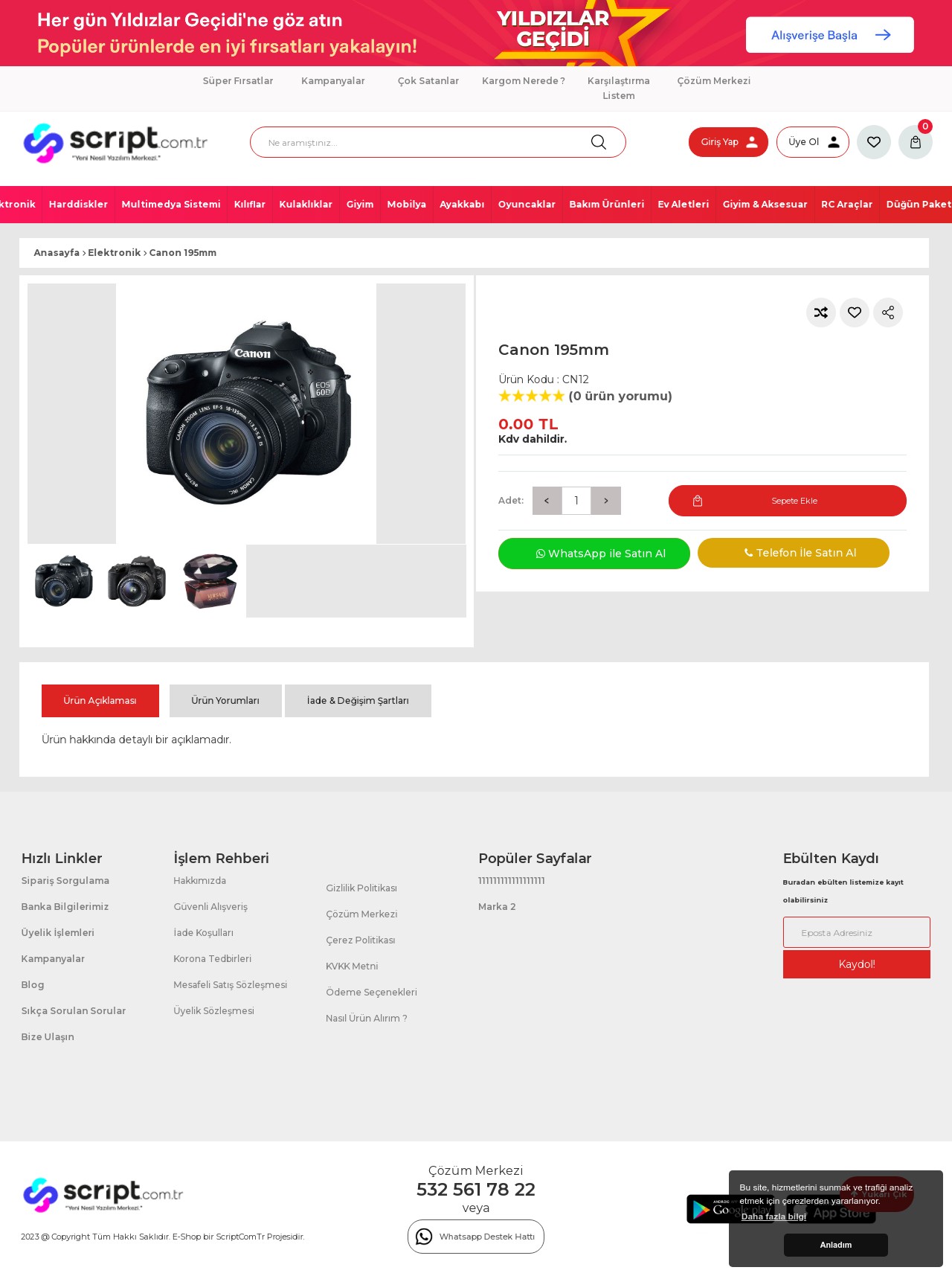The width and height of the screenshot is (952, 1276).
Task: Click Güvenli Alışveriş footer link
Action: coord(210,907)
